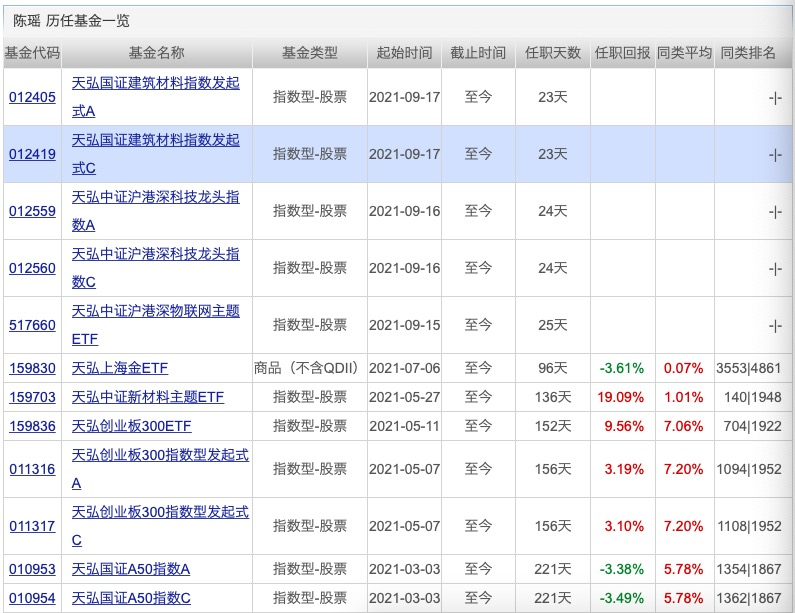Select the -3.49% return value
Viewport: 795px width, 613px height.
[x=622, y=598]
